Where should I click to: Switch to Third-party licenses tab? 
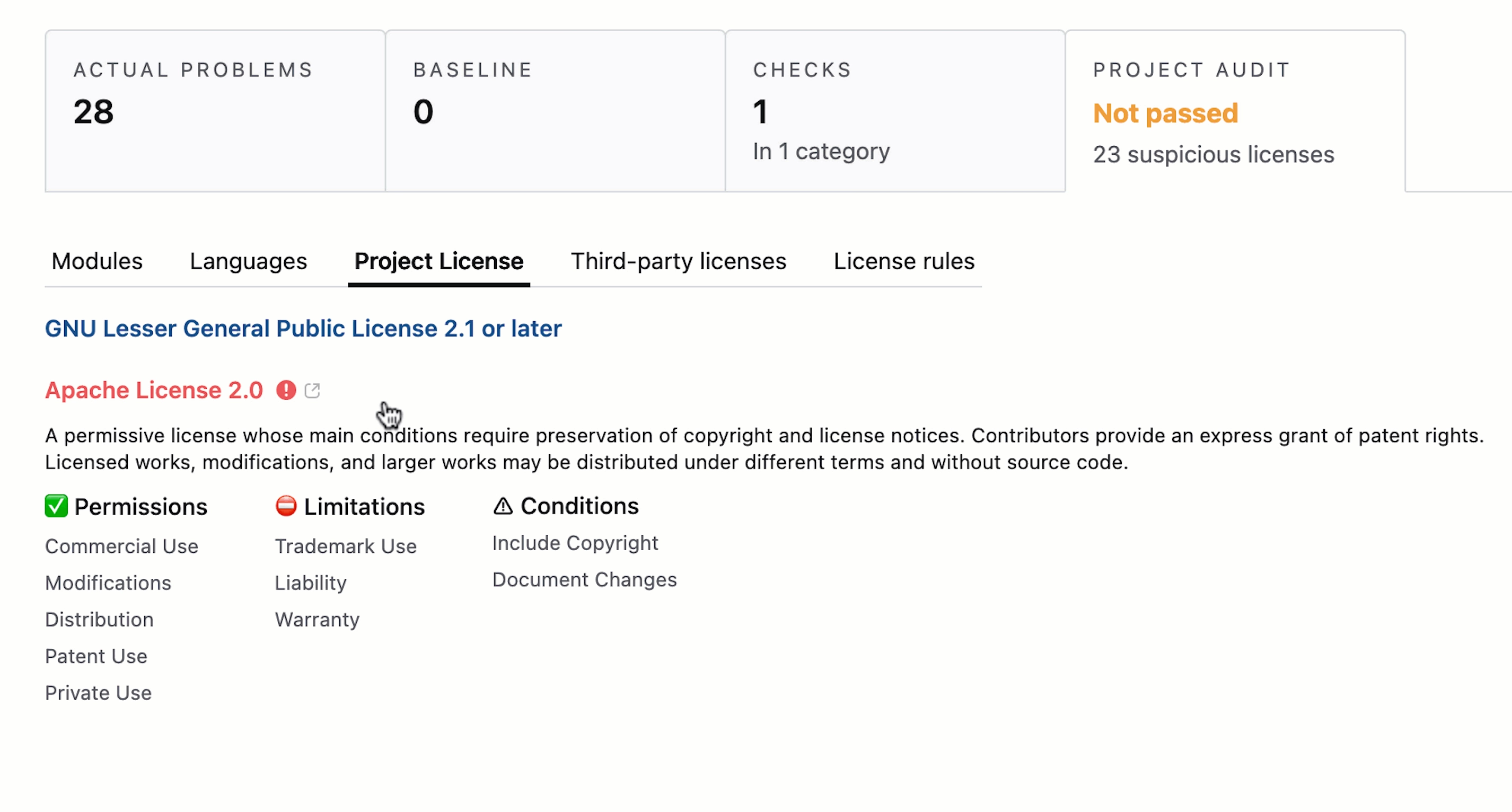point(678,261)
